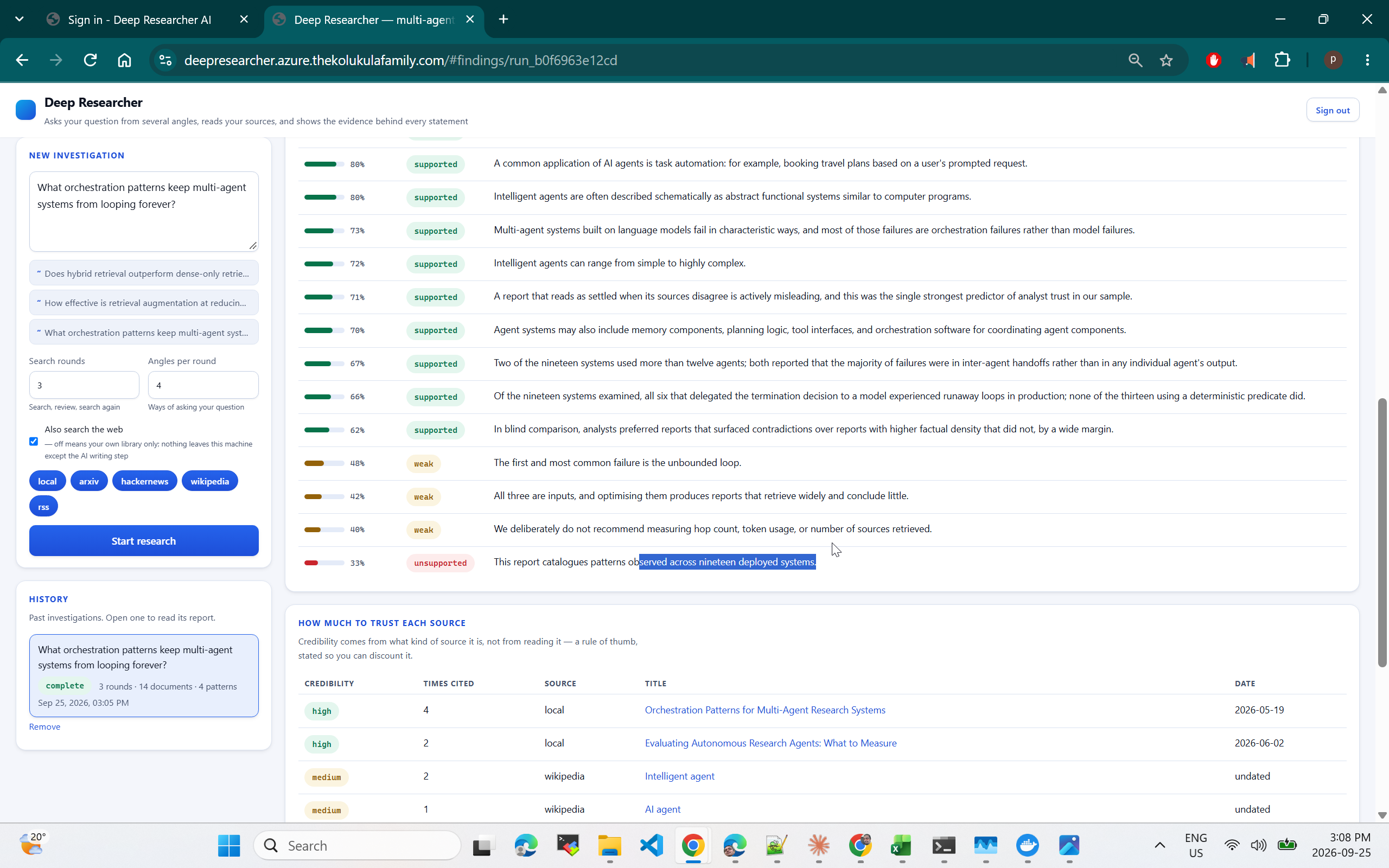
Task: Open the Docker whale taskbar icon
Action: coord(1028,845)
